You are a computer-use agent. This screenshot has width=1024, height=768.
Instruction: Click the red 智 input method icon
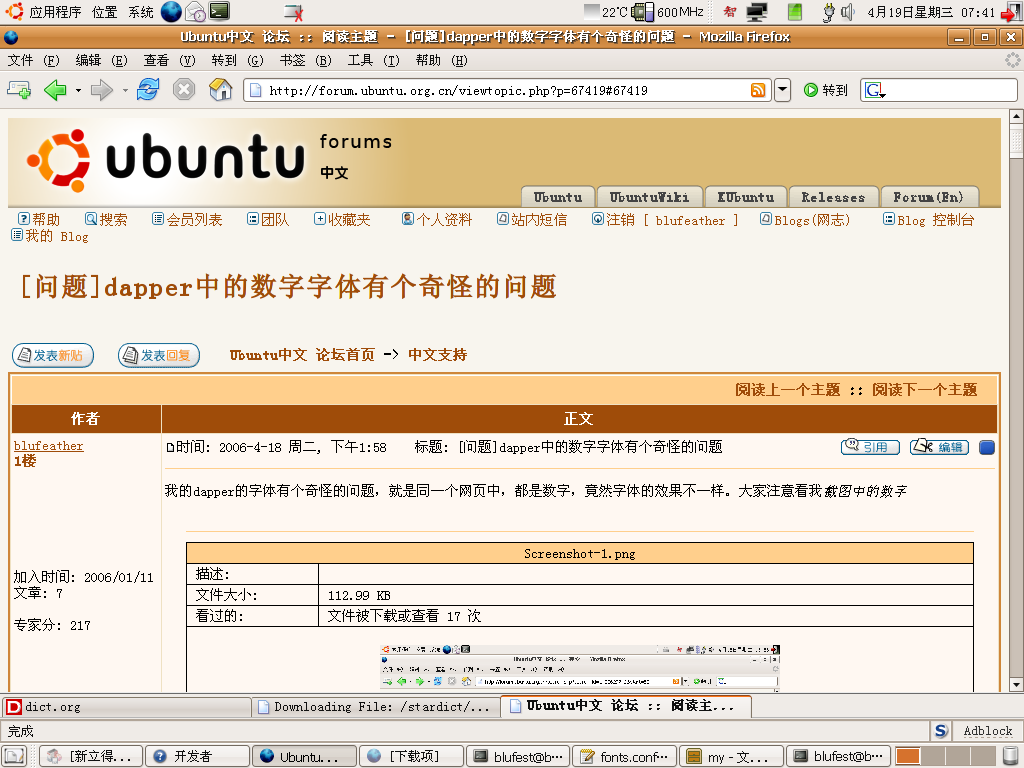[x=729, y=12]
